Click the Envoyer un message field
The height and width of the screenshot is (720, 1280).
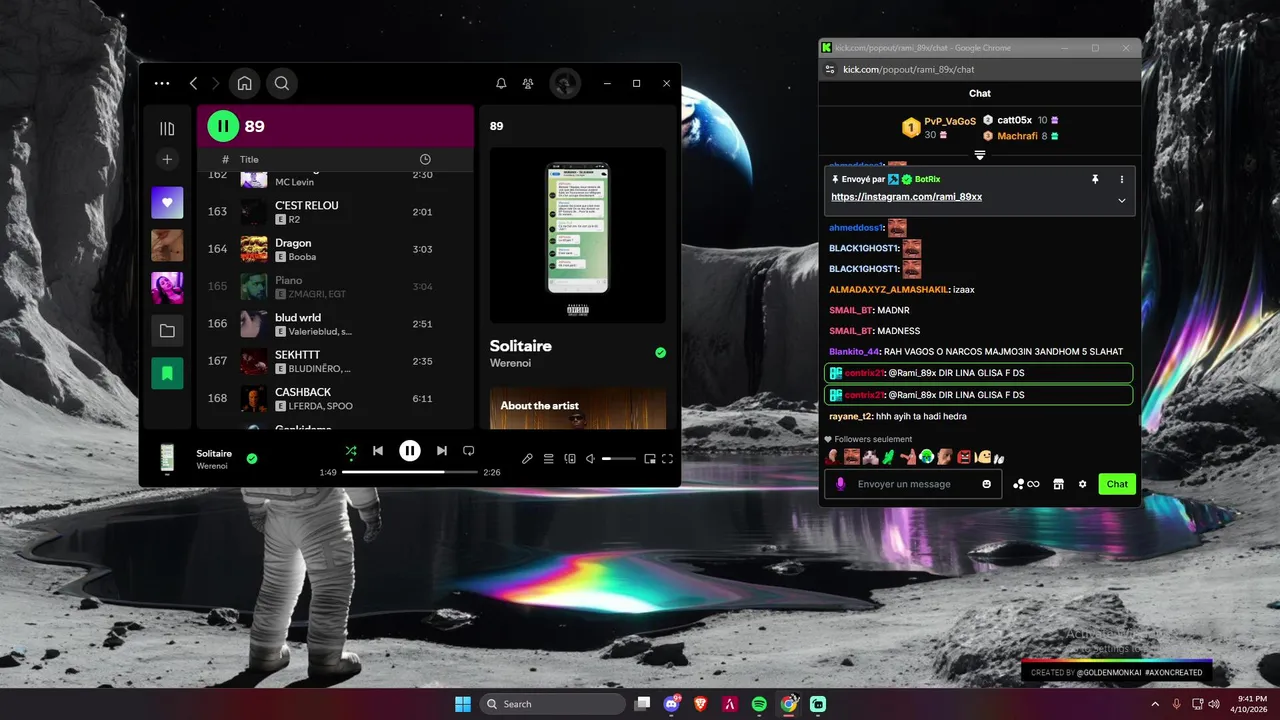coord(913,484)
